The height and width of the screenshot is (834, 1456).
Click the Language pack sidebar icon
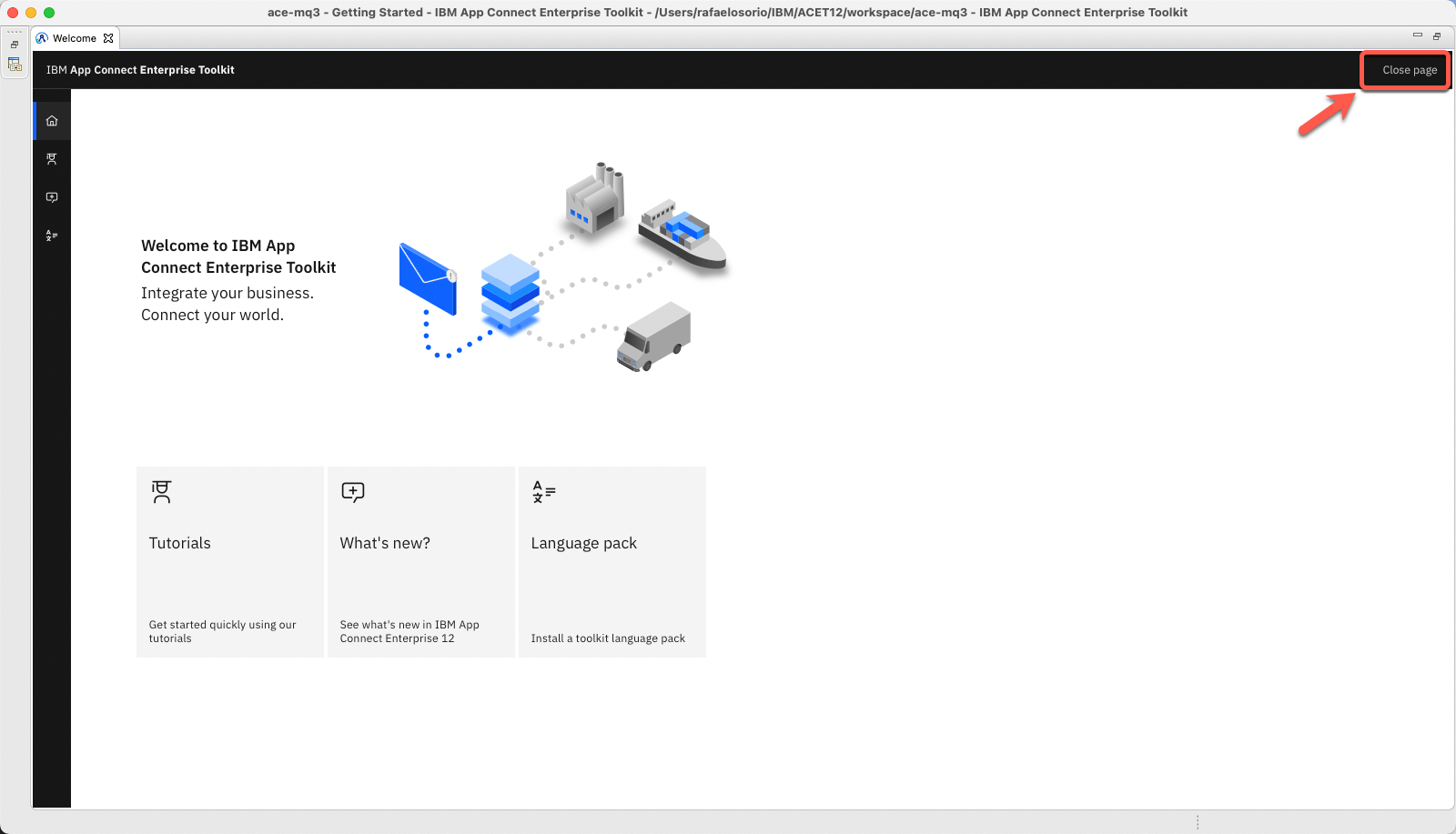click(52, 236)
